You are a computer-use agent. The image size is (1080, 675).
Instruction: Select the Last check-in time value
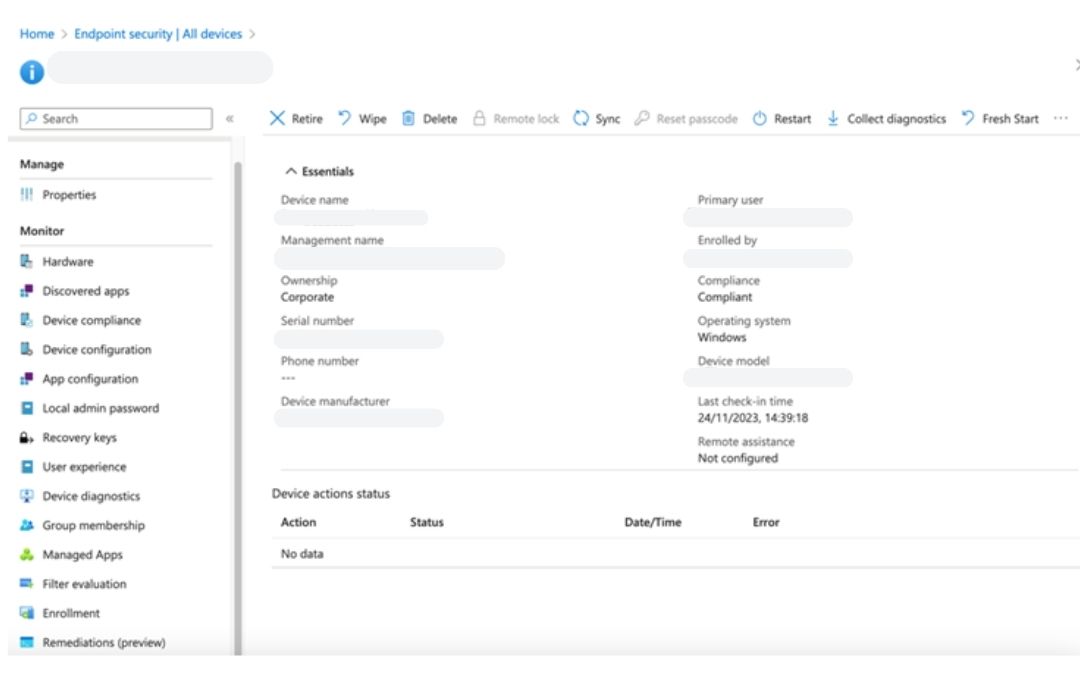click(753, 417)
